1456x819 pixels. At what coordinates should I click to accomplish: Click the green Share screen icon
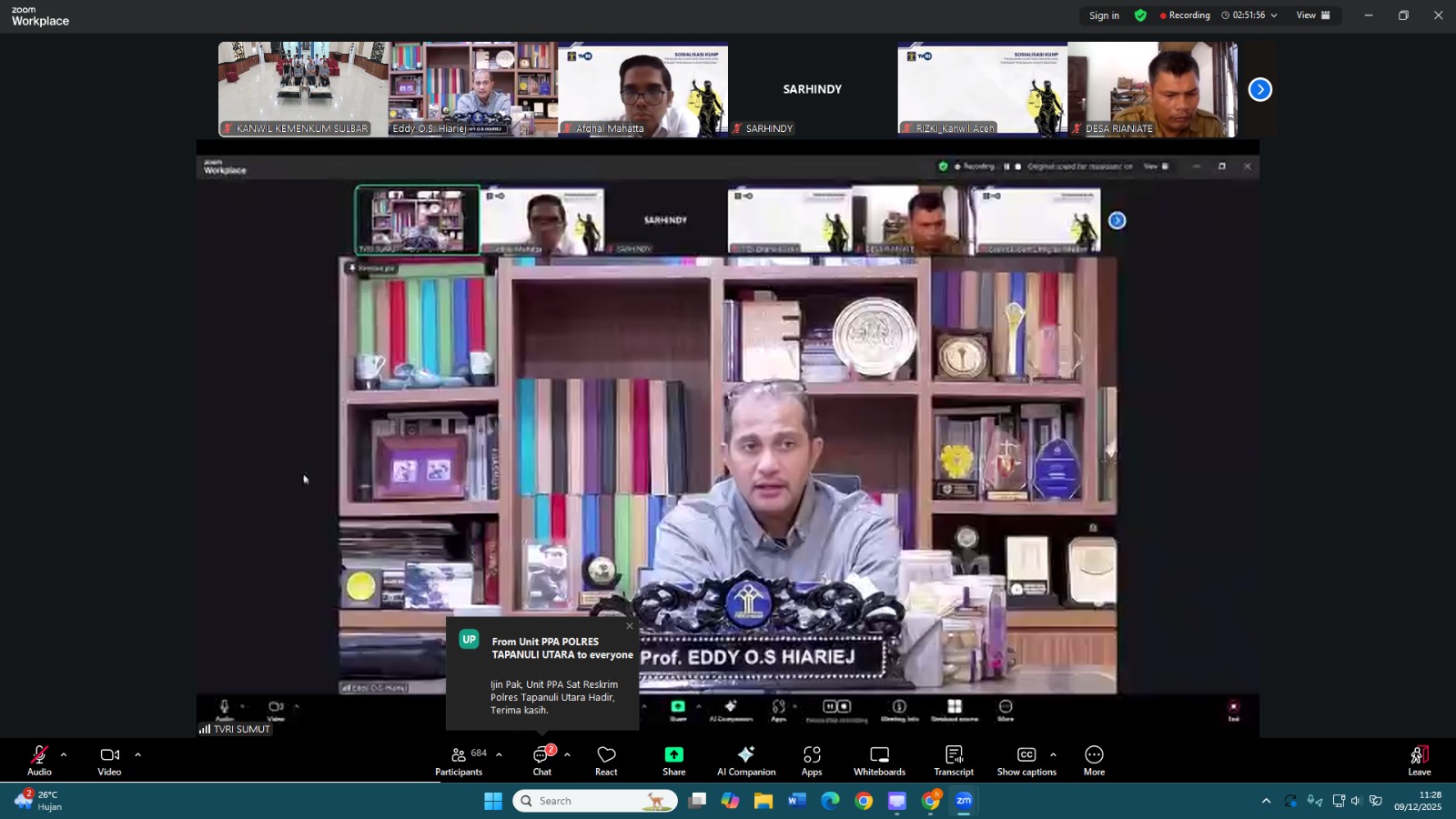tap(673, 755)
